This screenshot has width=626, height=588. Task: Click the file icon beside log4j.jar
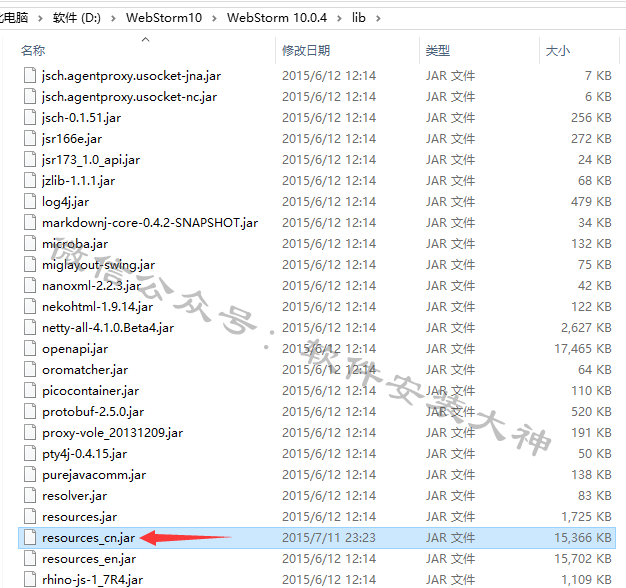[30, 202]
